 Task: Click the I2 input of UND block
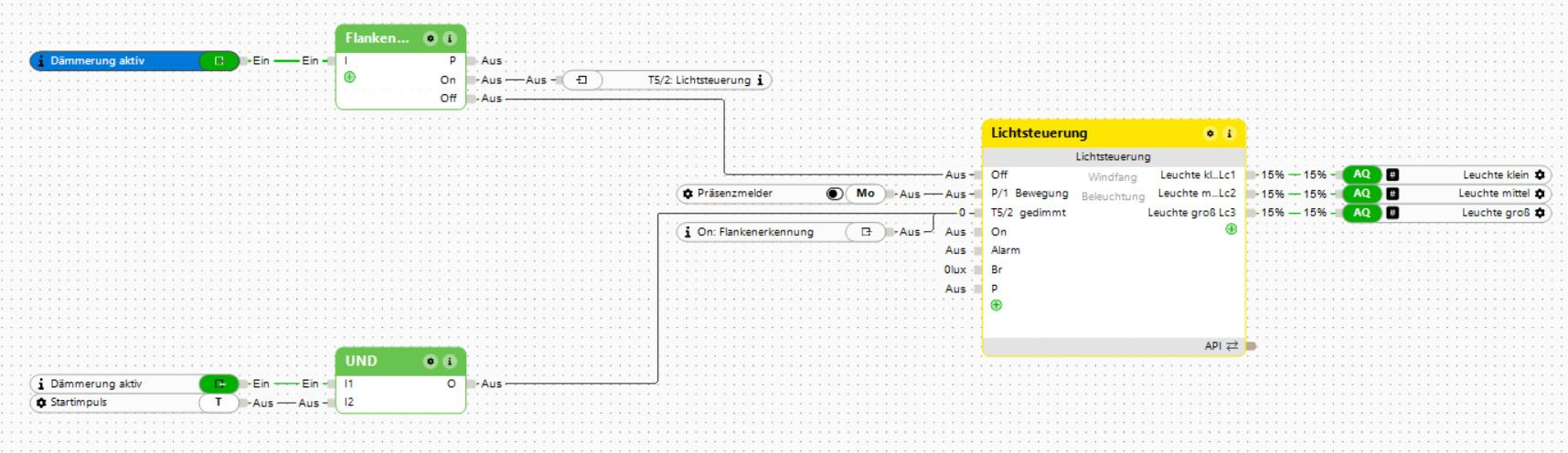pos(349,403)
